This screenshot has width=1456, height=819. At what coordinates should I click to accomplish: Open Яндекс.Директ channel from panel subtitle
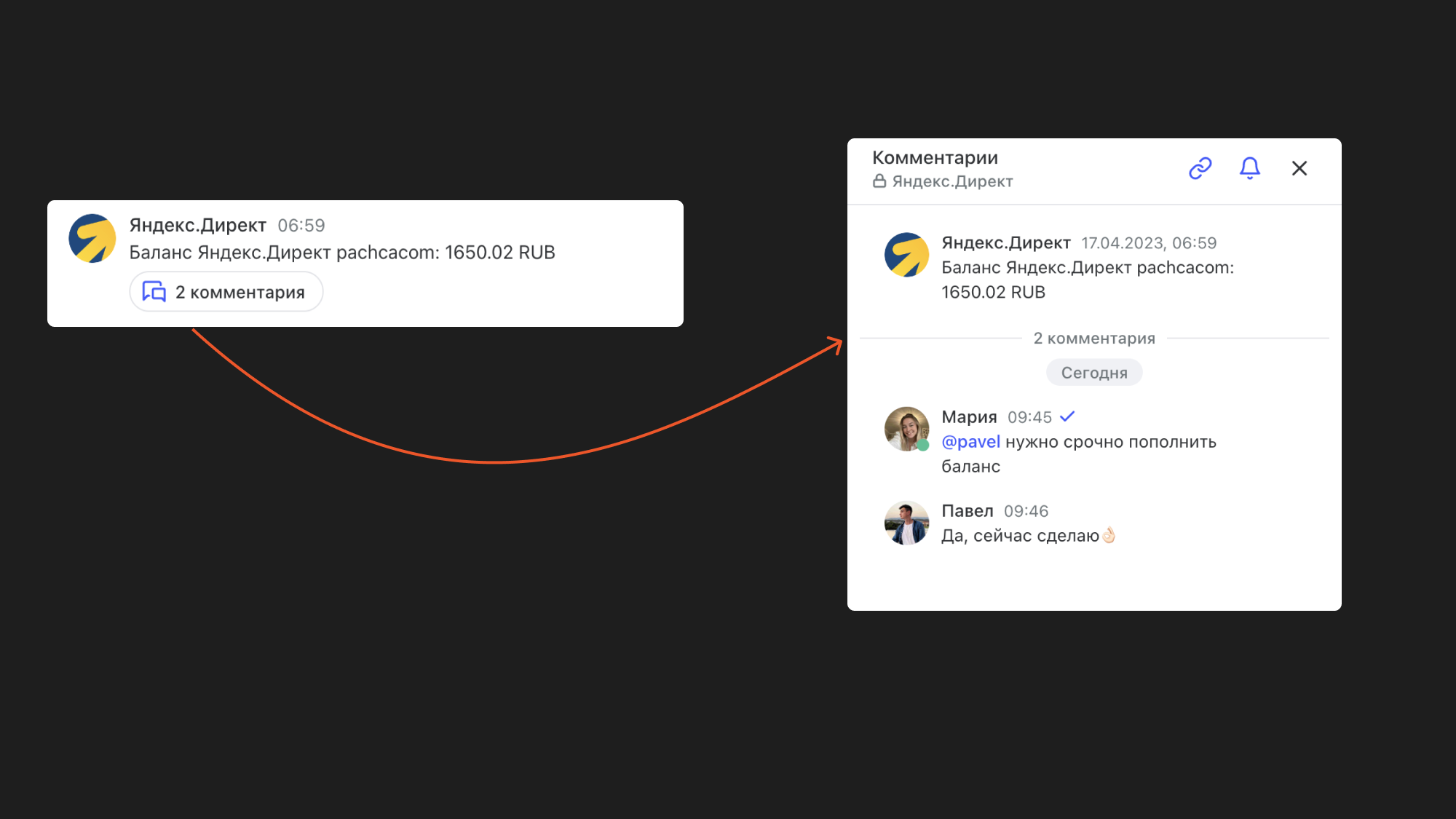tap(952, 181)
